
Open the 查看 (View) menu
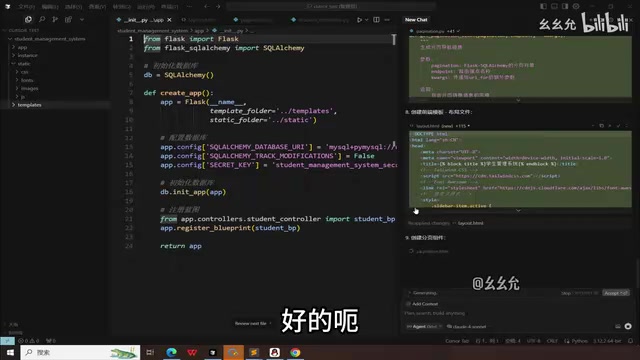pyautogui.click(x=98, y=7)
